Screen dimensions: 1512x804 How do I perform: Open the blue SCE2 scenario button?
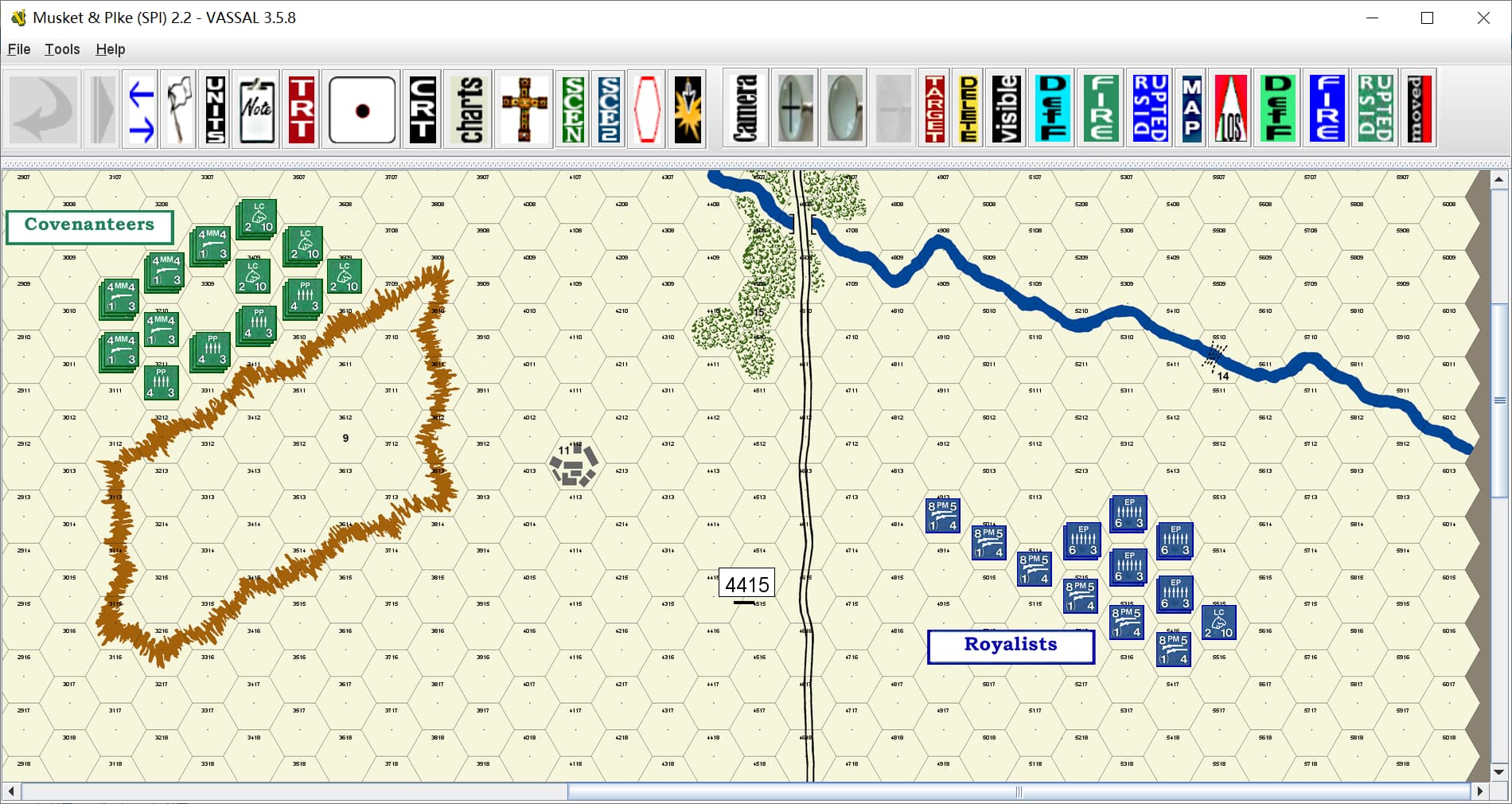point(609,109)
